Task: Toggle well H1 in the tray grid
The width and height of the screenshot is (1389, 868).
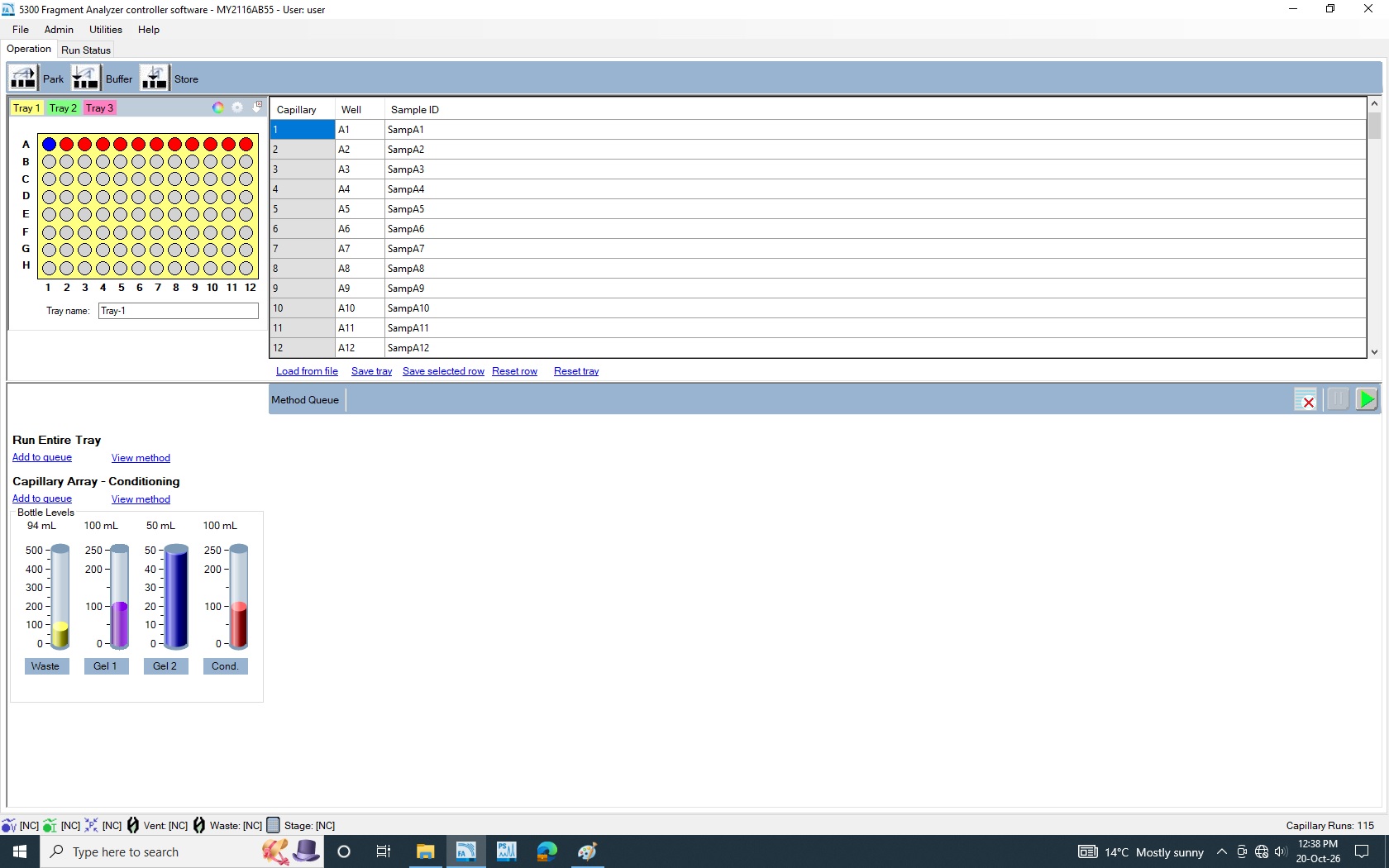Action: [49, 268]
